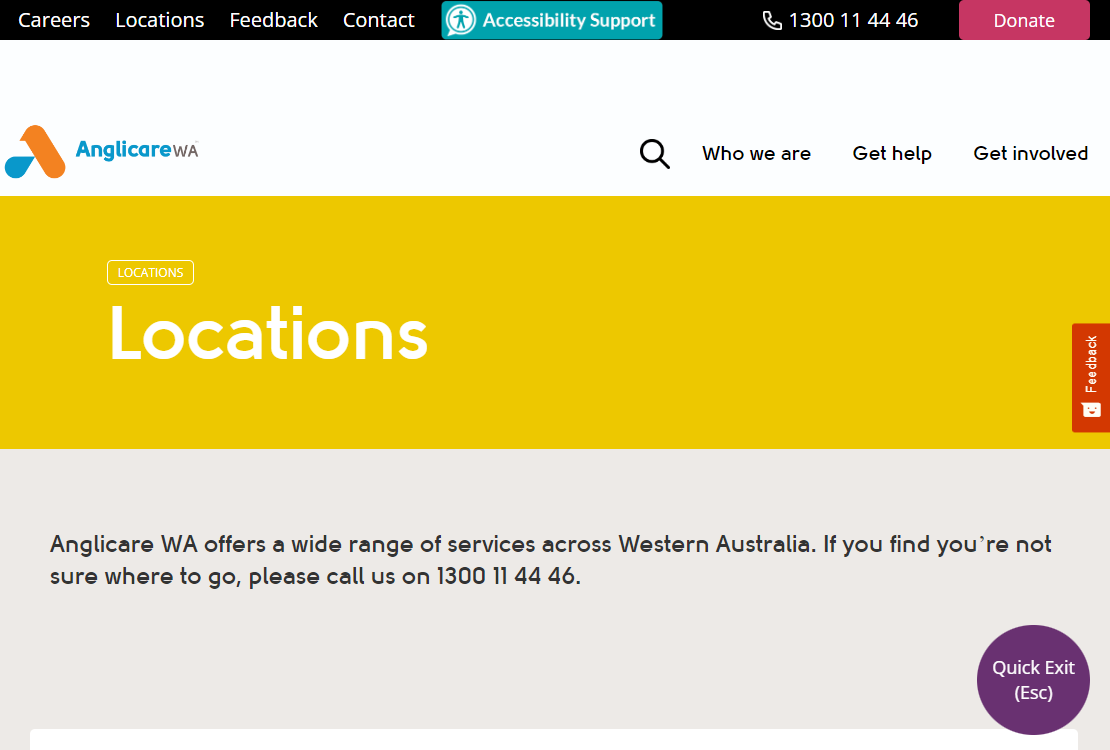The width and height of the screenshot is (1110, 750).
Task: Open the Contact page link
Action: point(379,20)
